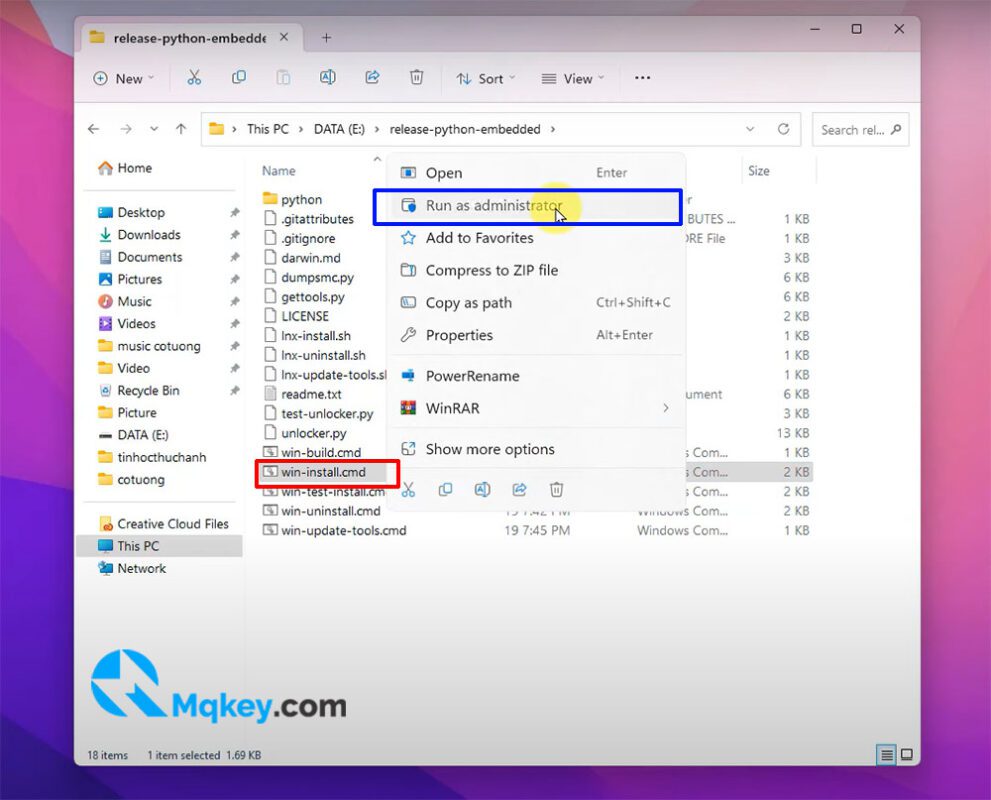Open Recycle Bin in the sidebar

click(139, 391)
